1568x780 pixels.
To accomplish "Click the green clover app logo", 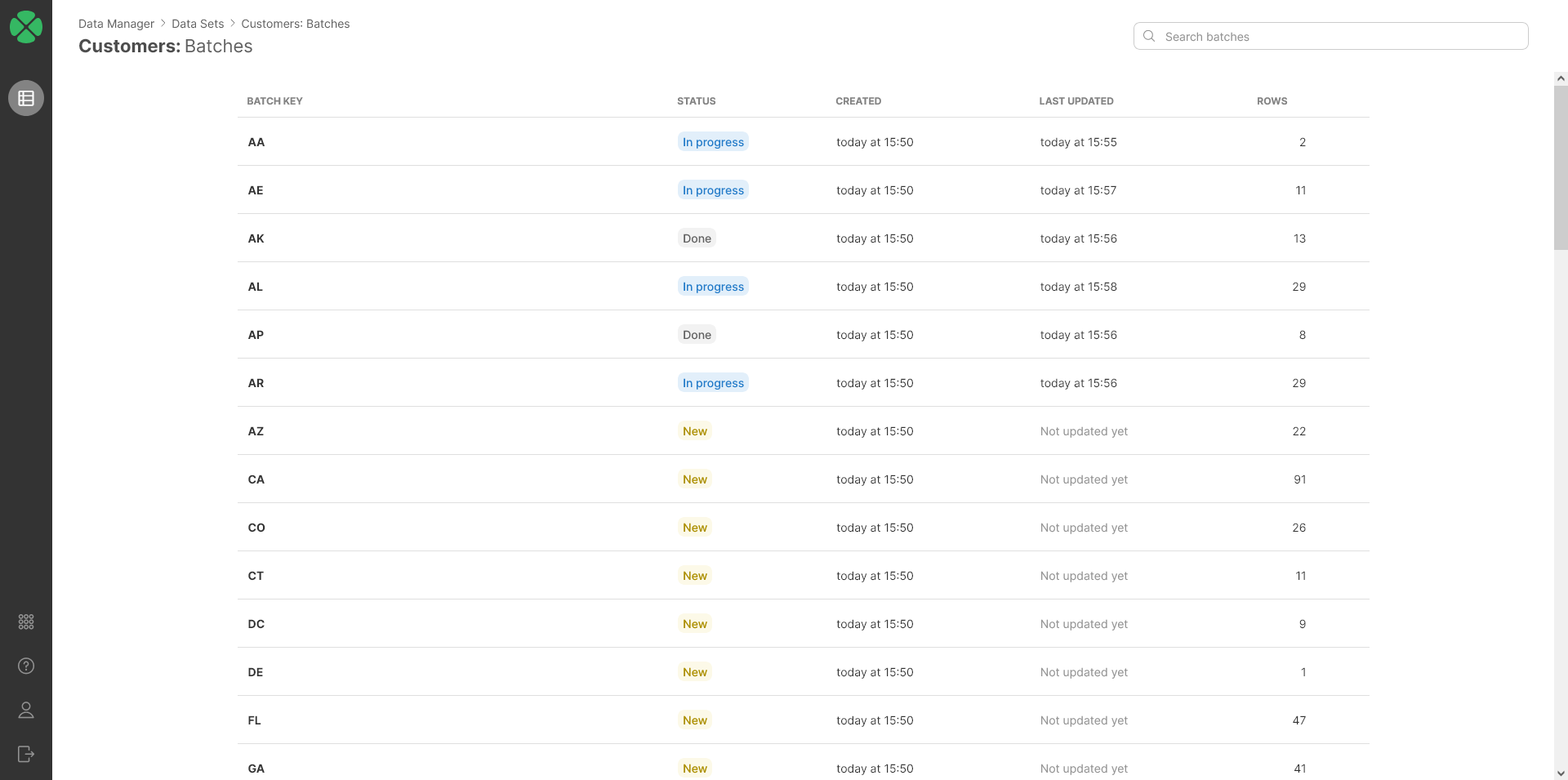I will [x=26, y=27].
